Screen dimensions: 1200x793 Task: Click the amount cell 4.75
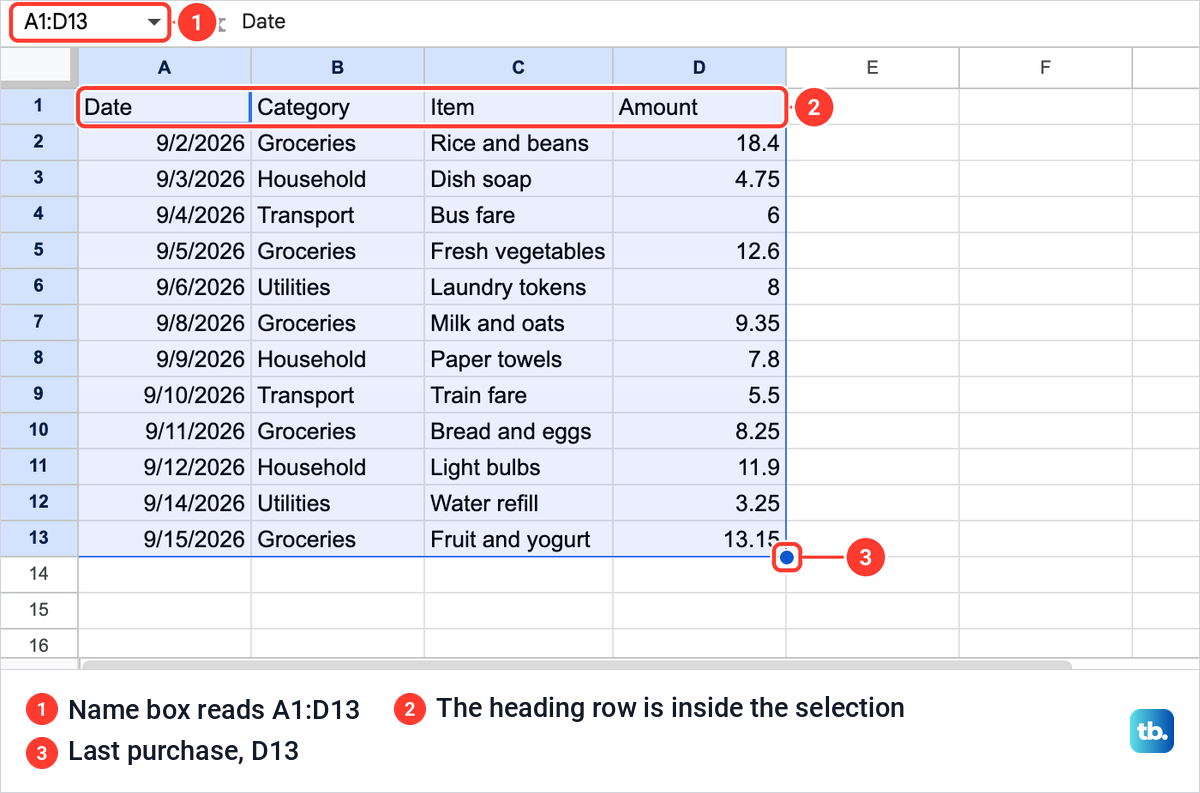click(700, 179)
